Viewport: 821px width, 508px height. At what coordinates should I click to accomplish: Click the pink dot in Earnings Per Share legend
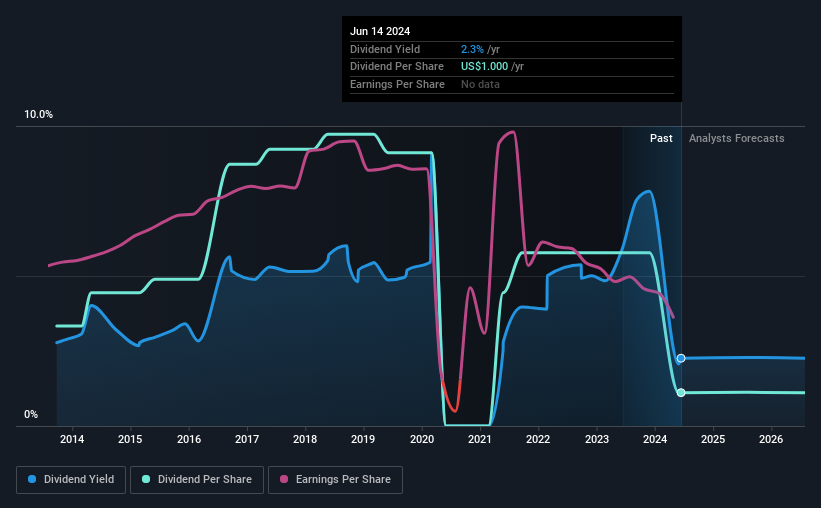pos(284,479)
